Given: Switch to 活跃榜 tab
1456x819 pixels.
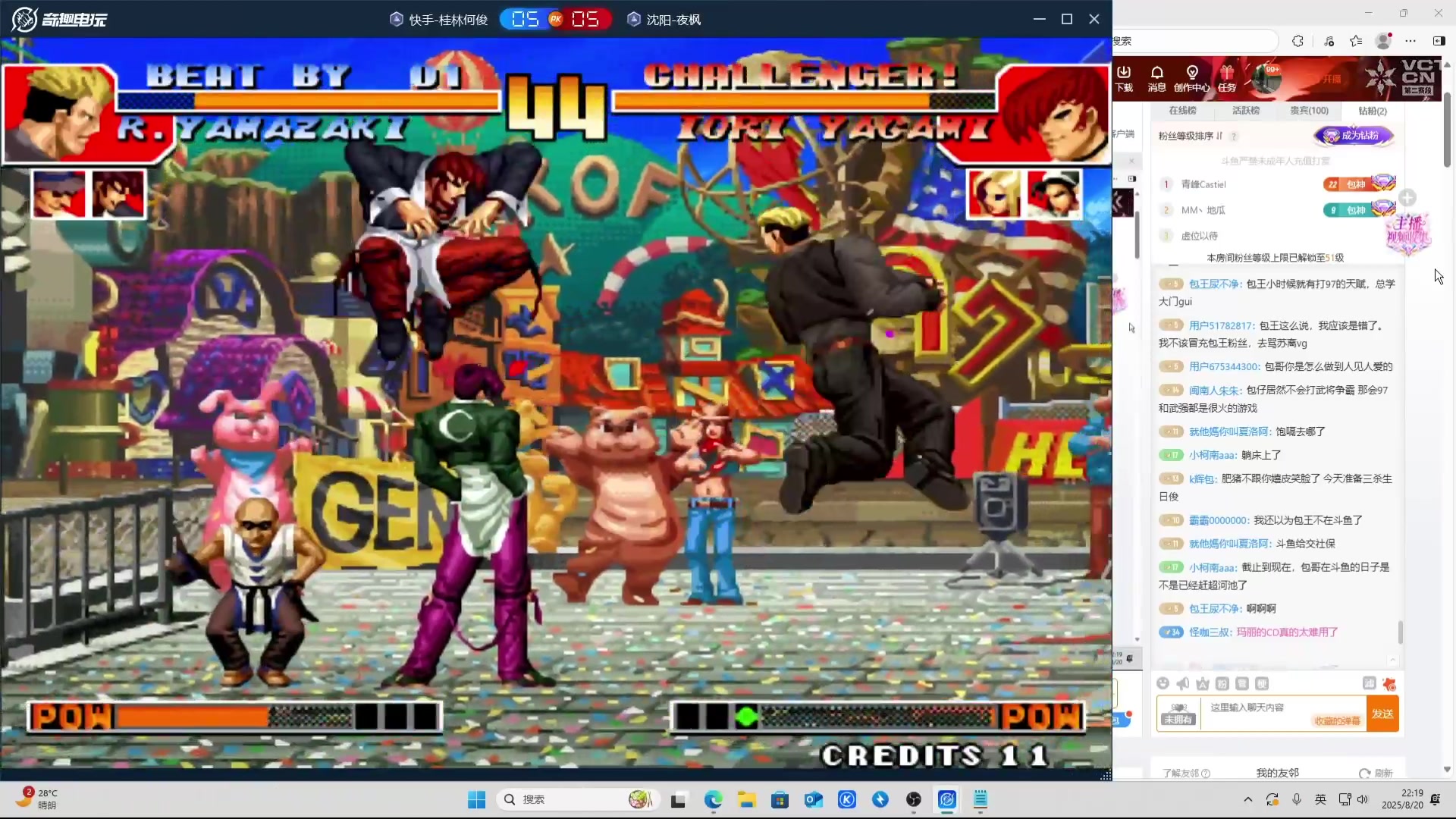Looking at the screenshot, I should 1246,111.
